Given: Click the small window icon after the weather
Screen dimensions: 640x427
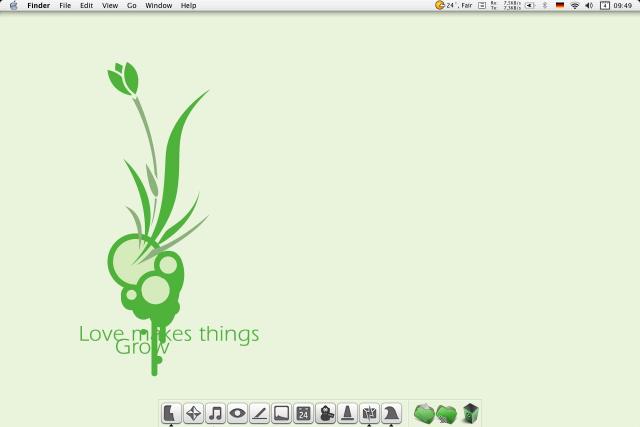Looking at the screenshot, I should pos(482,5).
